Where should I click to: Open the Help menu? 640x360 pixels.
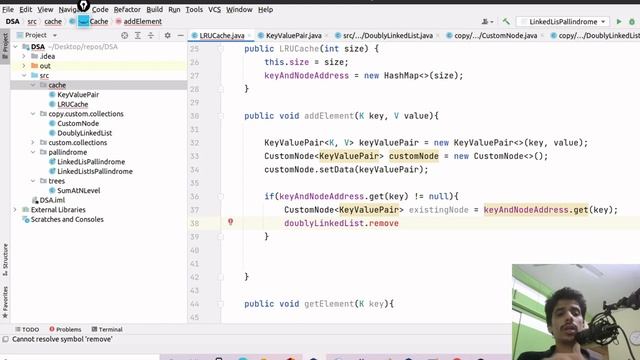tap(265, 9)
